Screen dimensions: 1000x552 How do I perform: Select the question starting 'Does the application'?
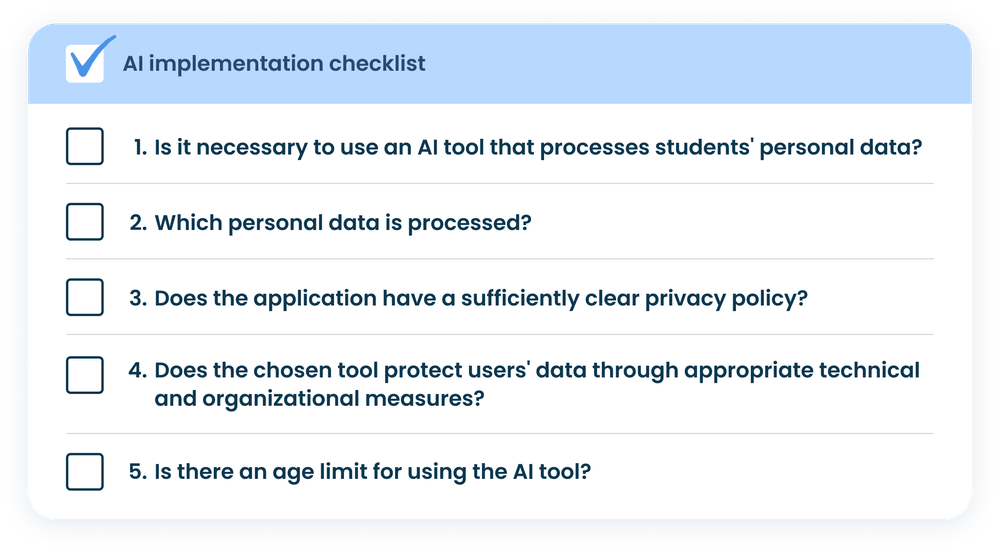[480, 297]
